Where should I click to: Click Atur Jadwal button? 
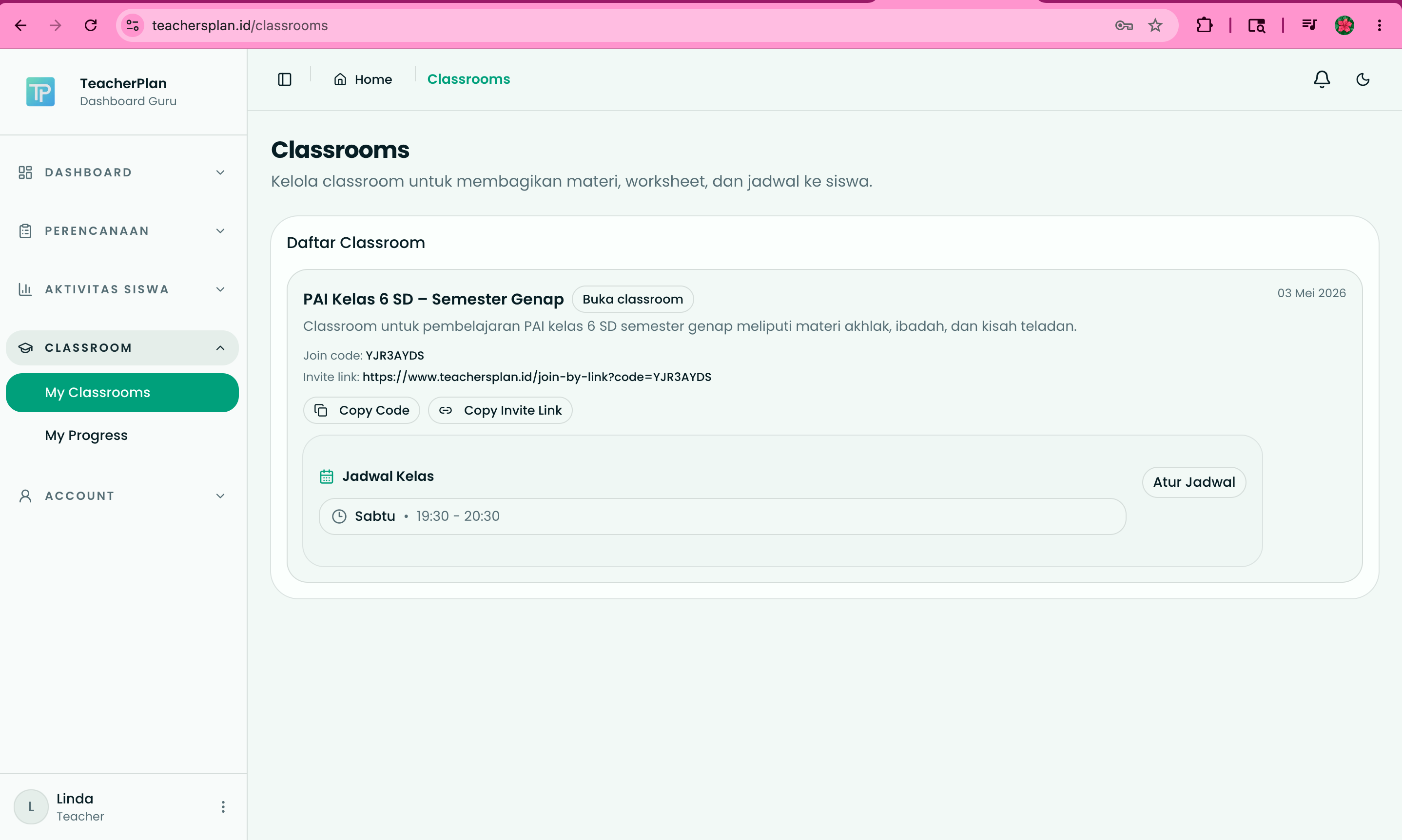point(1194,482)
